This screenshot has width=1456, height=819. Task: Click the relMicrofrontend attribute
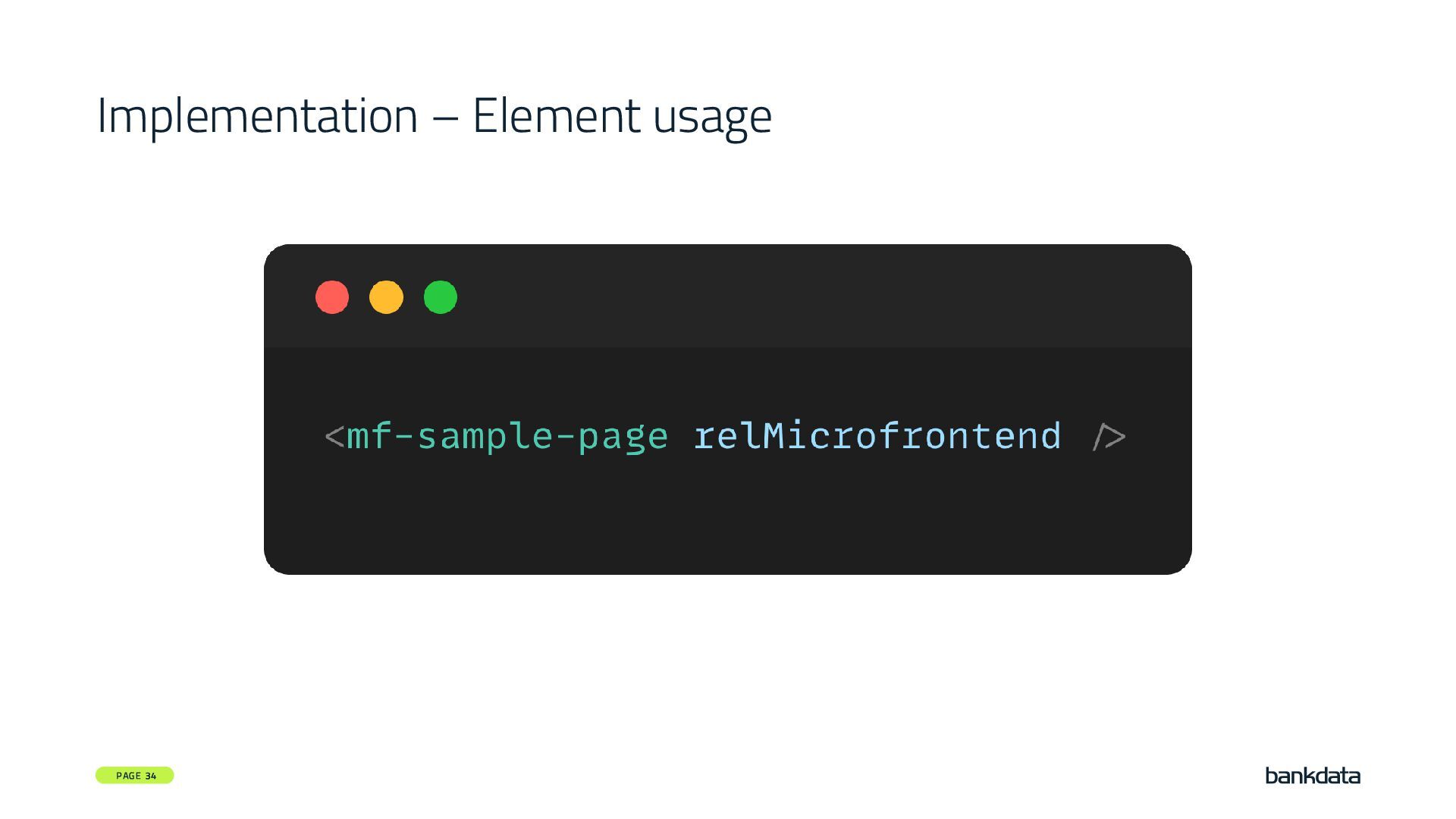click(877, 436)
